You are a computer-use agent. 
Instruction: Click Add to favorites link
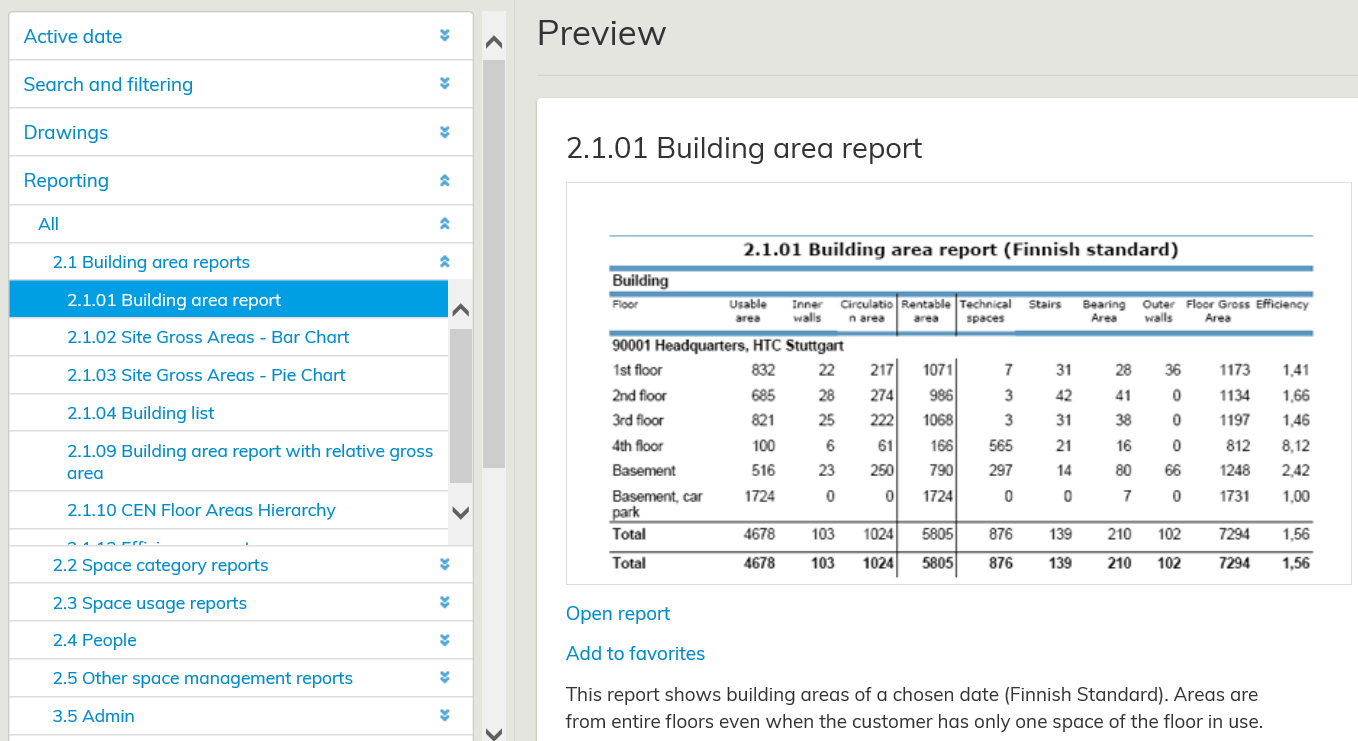(635, 654)
